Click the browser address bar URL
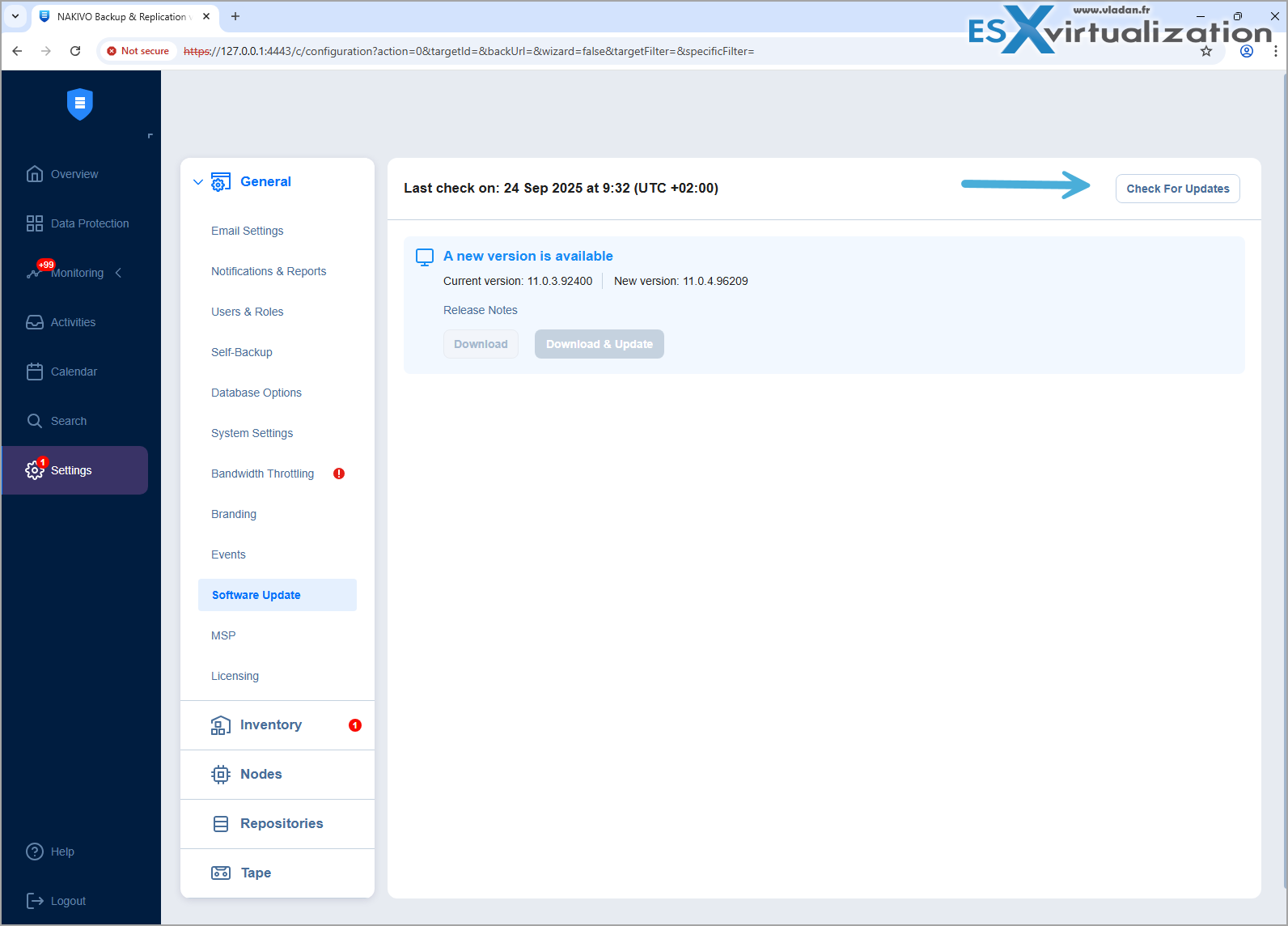1288x926 pixels. pos(469,51)
